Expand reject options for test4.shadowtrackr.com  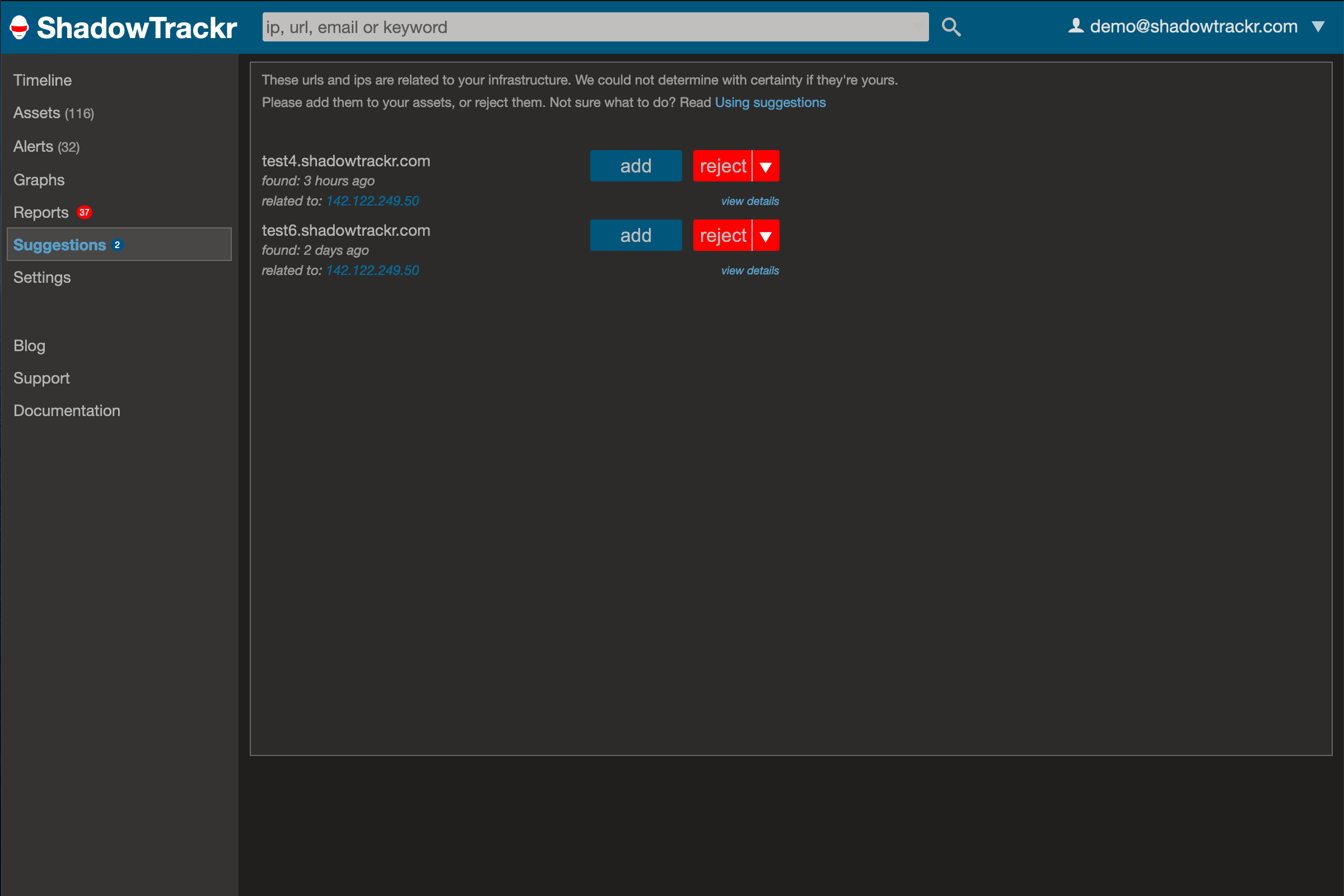tap(766, 166)
